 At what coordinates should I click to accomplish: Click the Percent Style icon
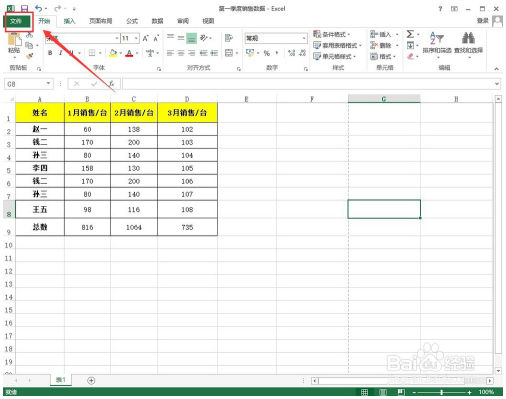(x=267, y=53)
